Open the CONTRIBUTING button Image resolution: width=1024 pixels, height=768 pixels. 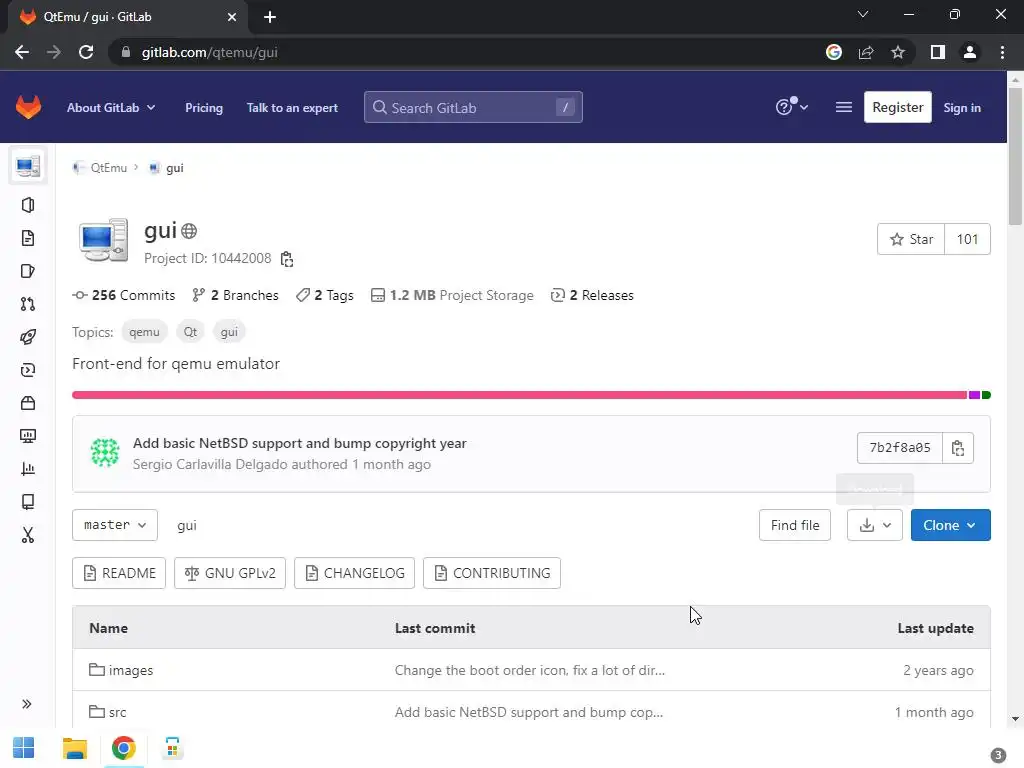tap(492, 573)
